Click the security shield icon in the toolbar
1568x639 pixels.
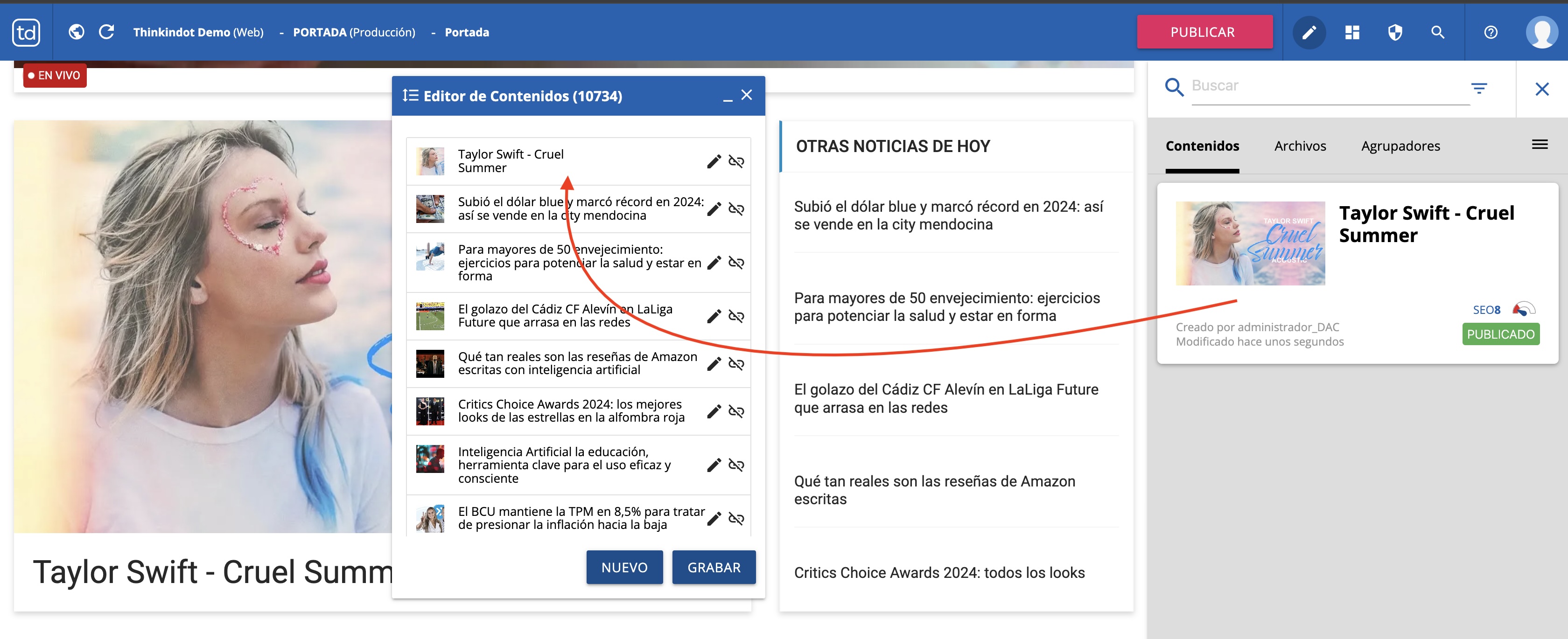pos(1394,32)
